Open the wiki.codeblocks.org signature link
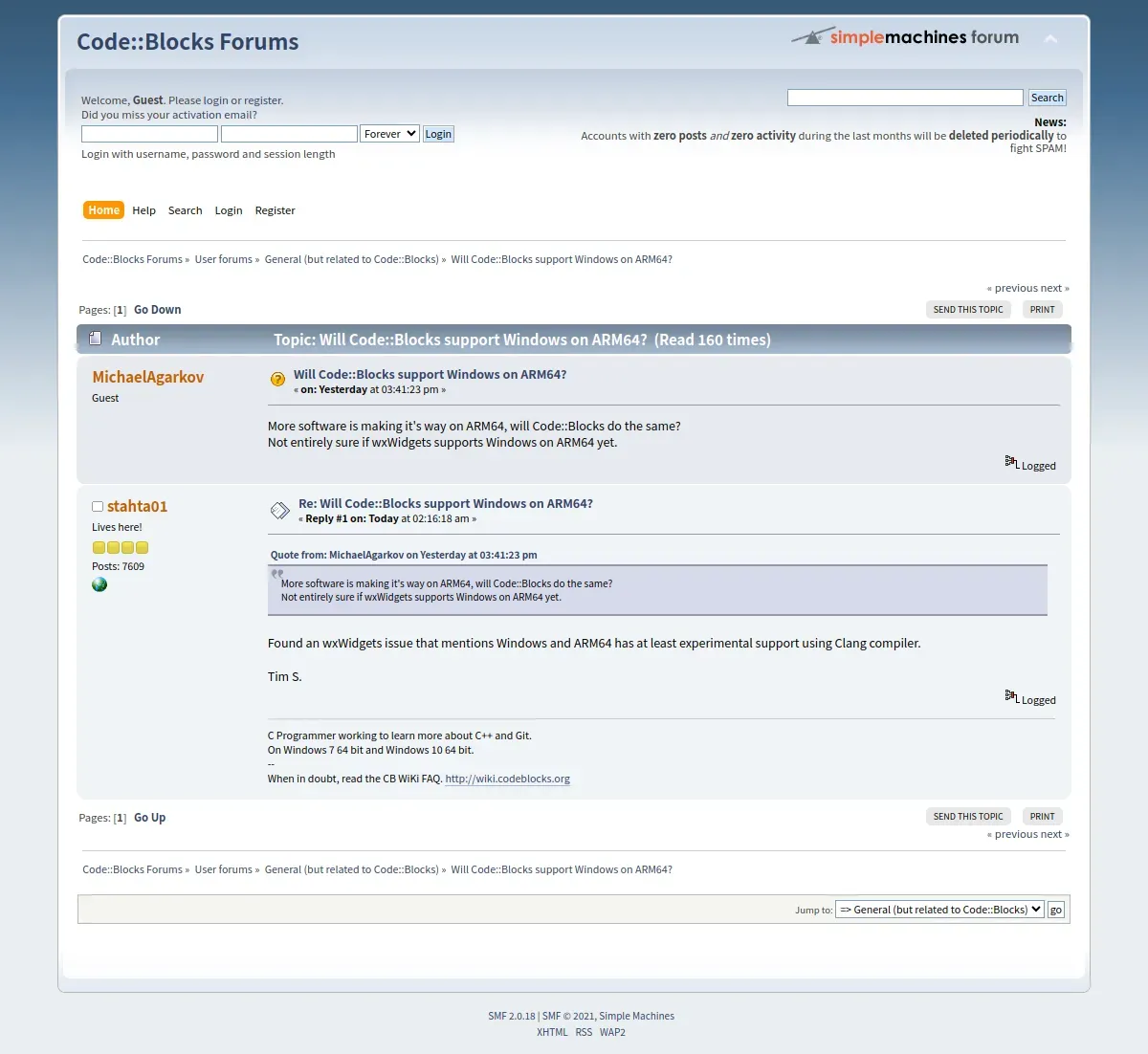Screen dimensions: 1148x1054 (x=507, y=779)
